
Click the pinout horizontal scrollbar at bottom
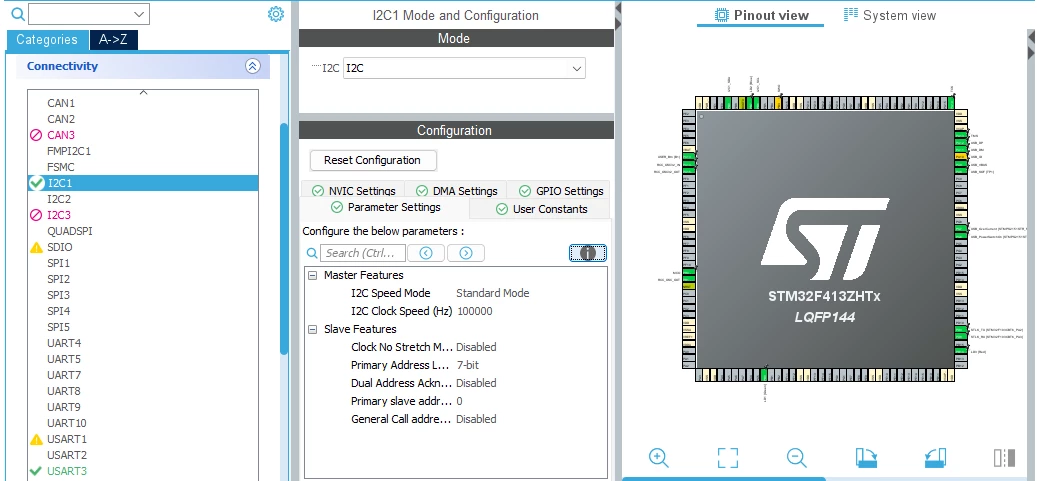click(x=724, y=478)
